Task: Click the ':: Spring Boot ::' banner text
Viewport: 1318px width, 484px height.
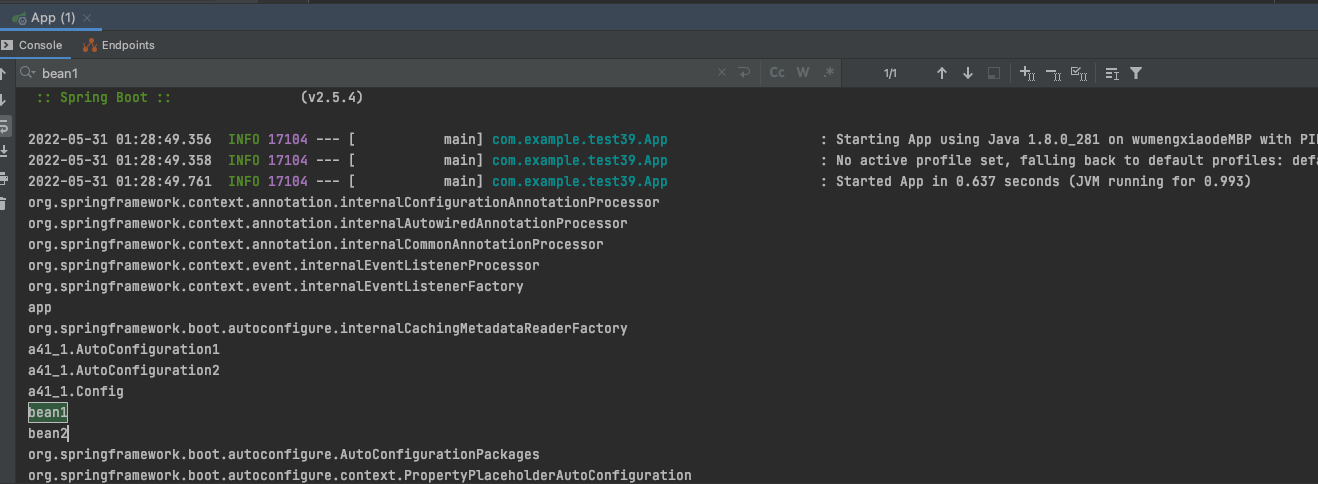Action: point(103,98)
